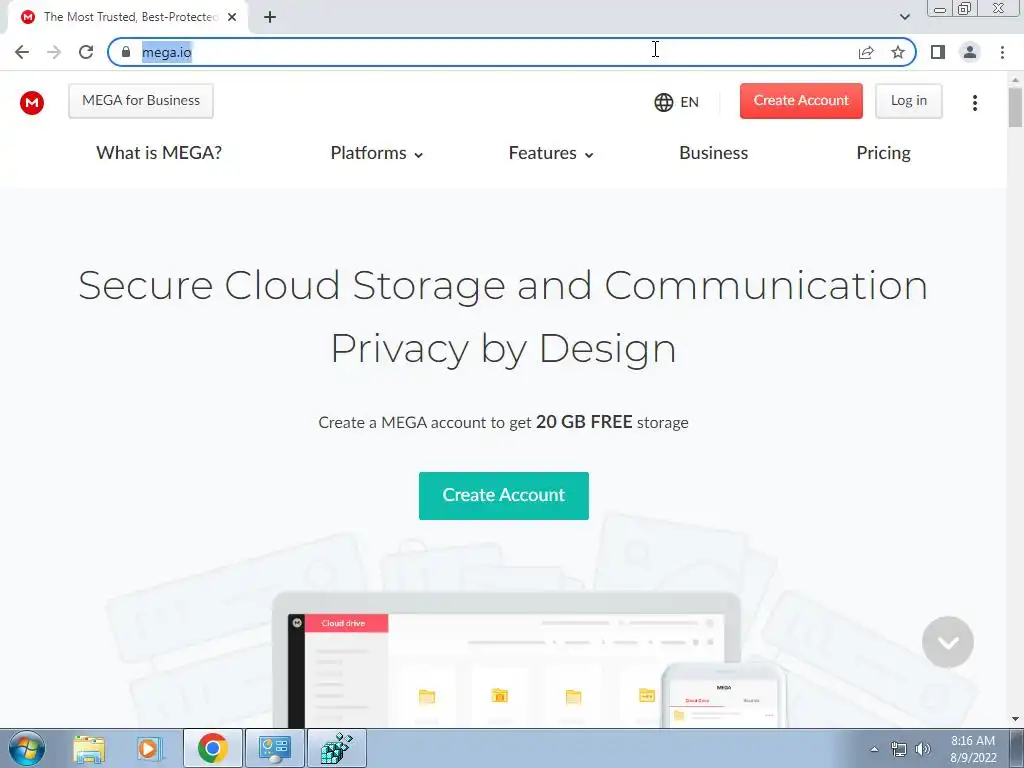Click the MEGA for Business button
The height and width of the screenshot is (768, 1024).
[x=141, y=101]
